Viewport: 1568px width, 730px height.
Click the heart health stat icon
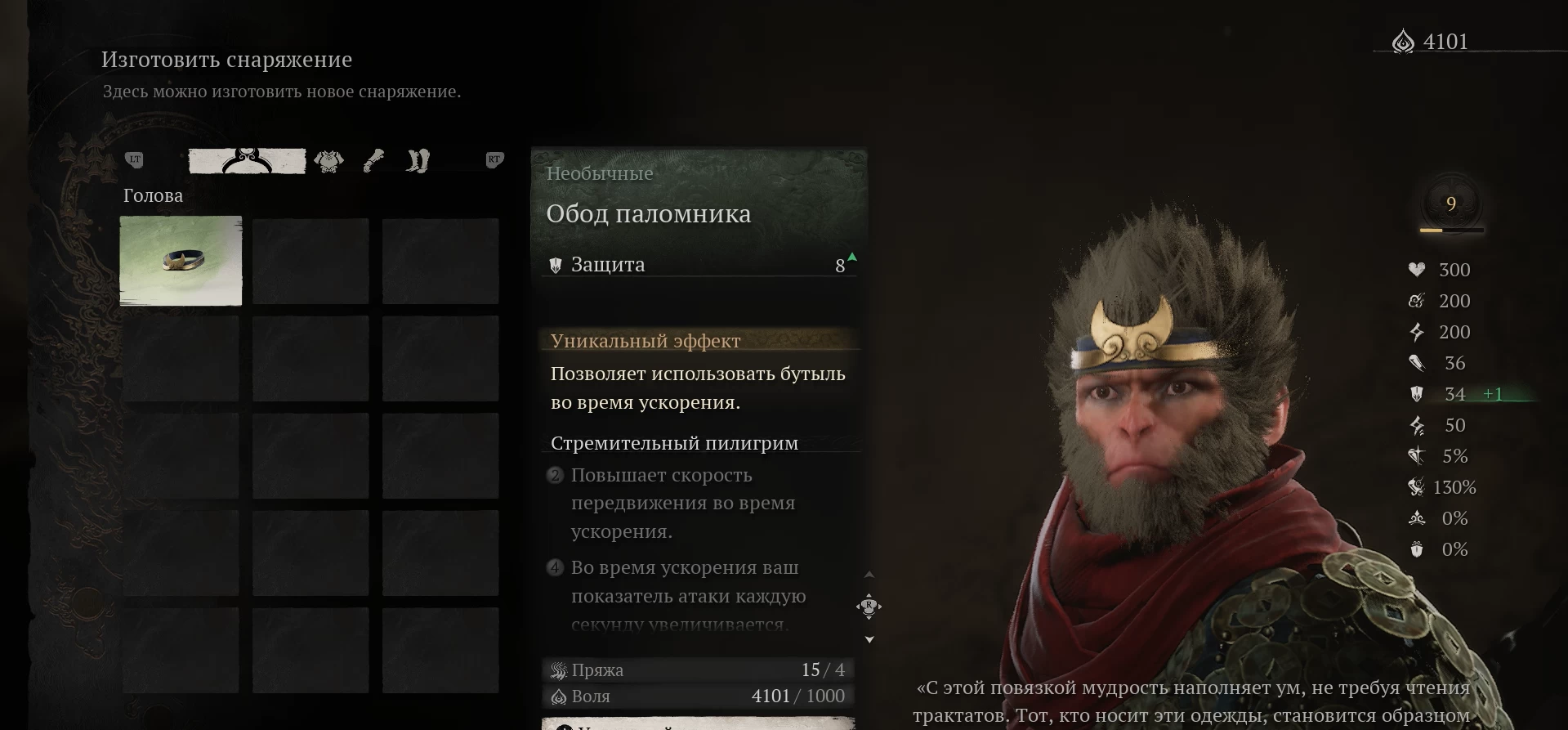click(1416, 270)
